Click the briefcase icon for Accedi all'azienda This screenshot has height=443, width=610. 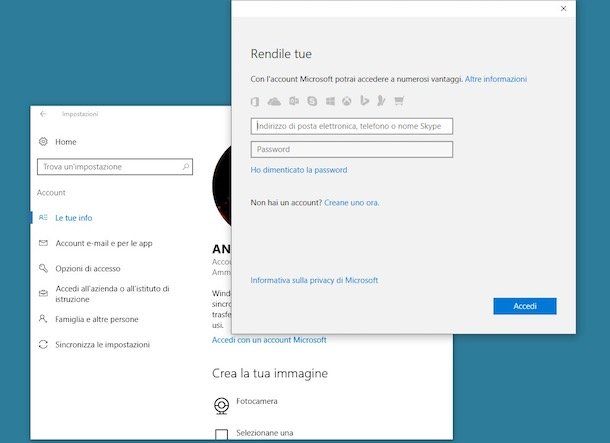[x=43, y=293]
